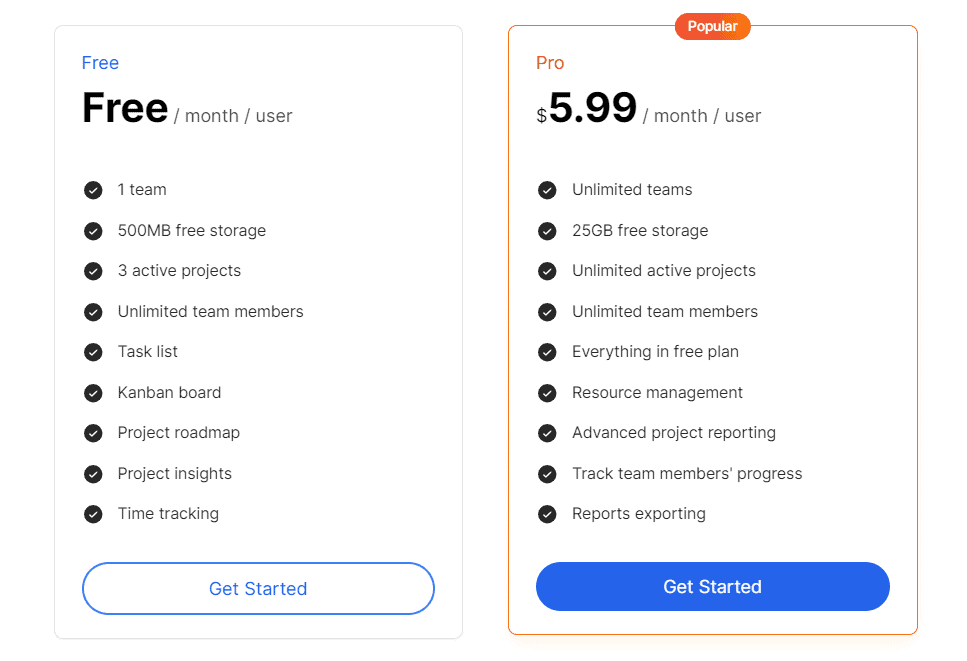Select the "Task list" feature entry
The width and height of the screenshot is (967, 661).
click(x=149, y=352)
